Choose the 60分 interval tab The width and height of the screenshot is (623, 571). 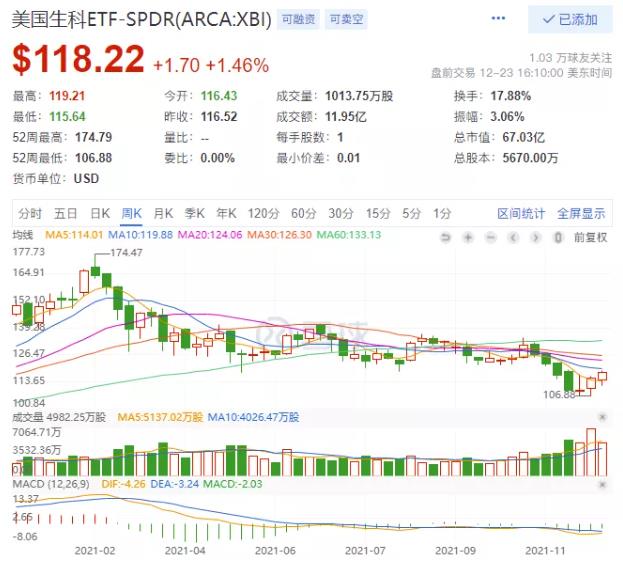pos(303,213)
